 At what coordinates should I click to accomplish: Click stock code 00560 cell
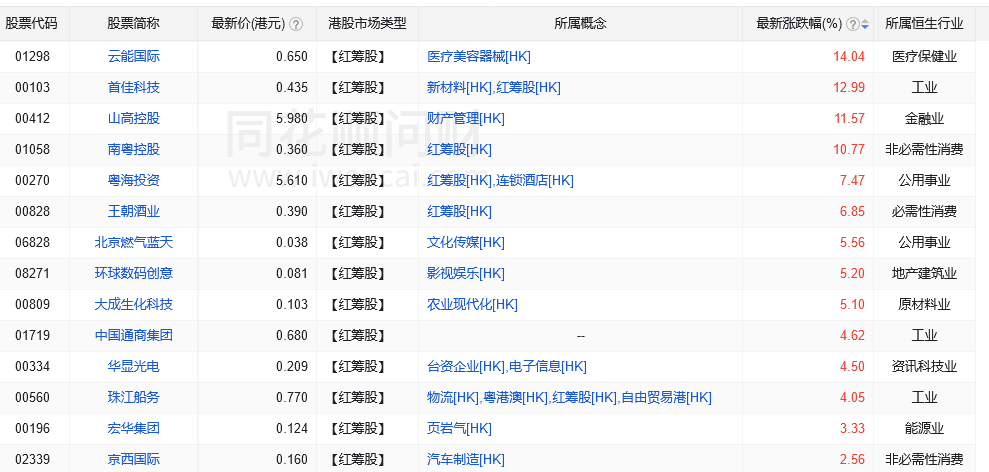pyautogui.click(x=32, y=397)
